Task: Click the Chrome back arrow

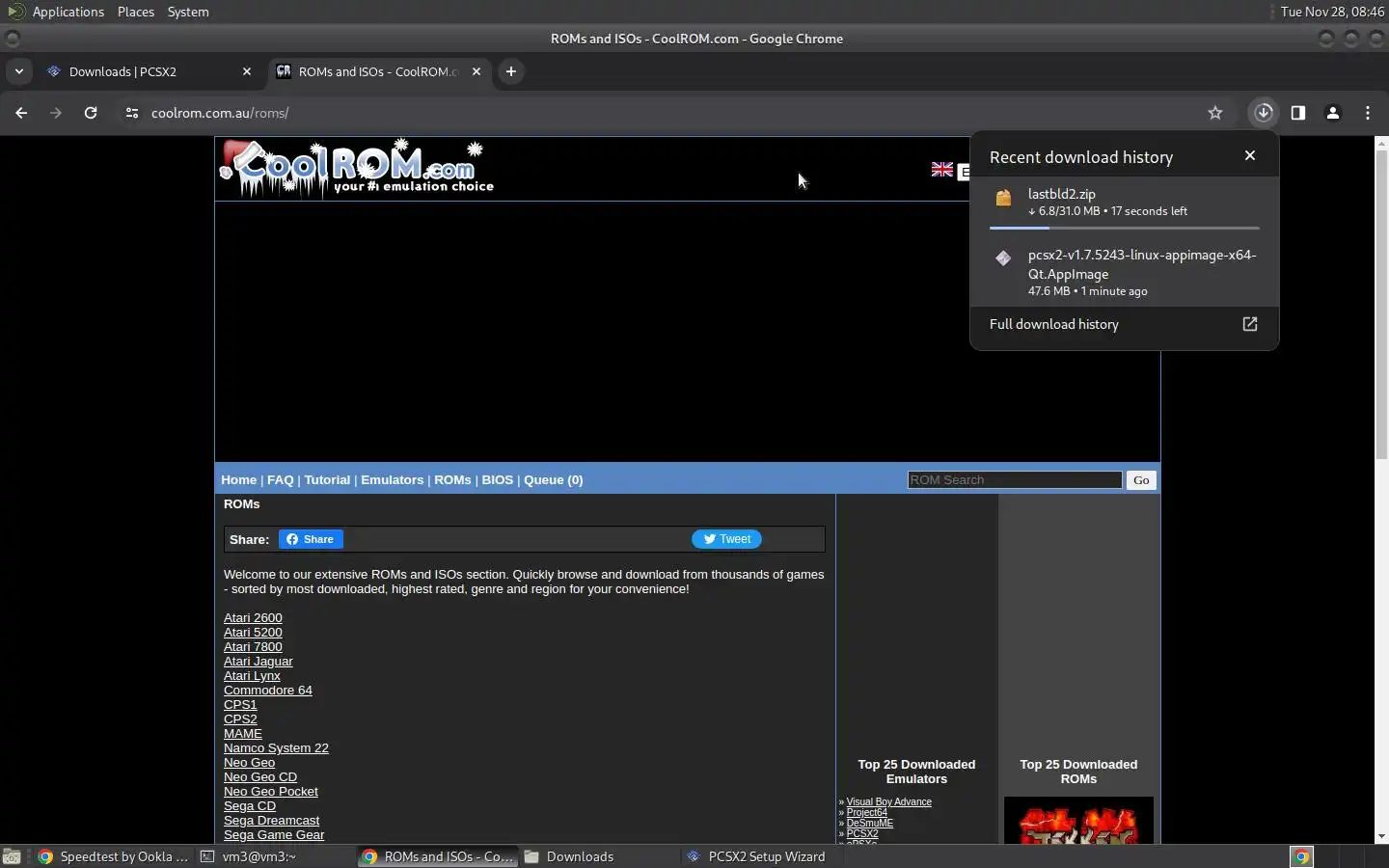Action: 21,113
